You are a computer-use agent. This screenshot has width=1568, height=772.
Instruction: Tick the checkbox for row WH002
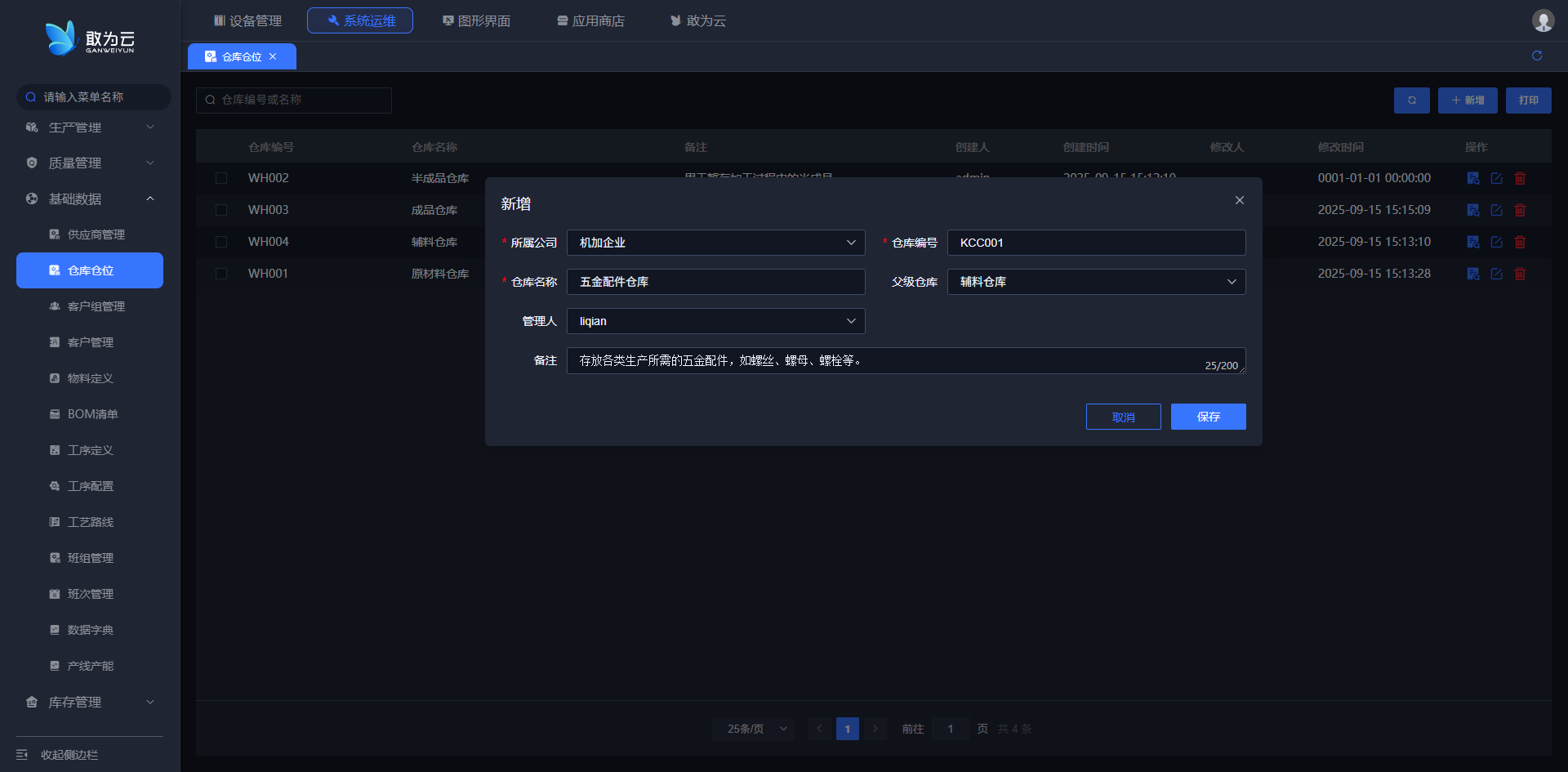[x=221, y=178]
